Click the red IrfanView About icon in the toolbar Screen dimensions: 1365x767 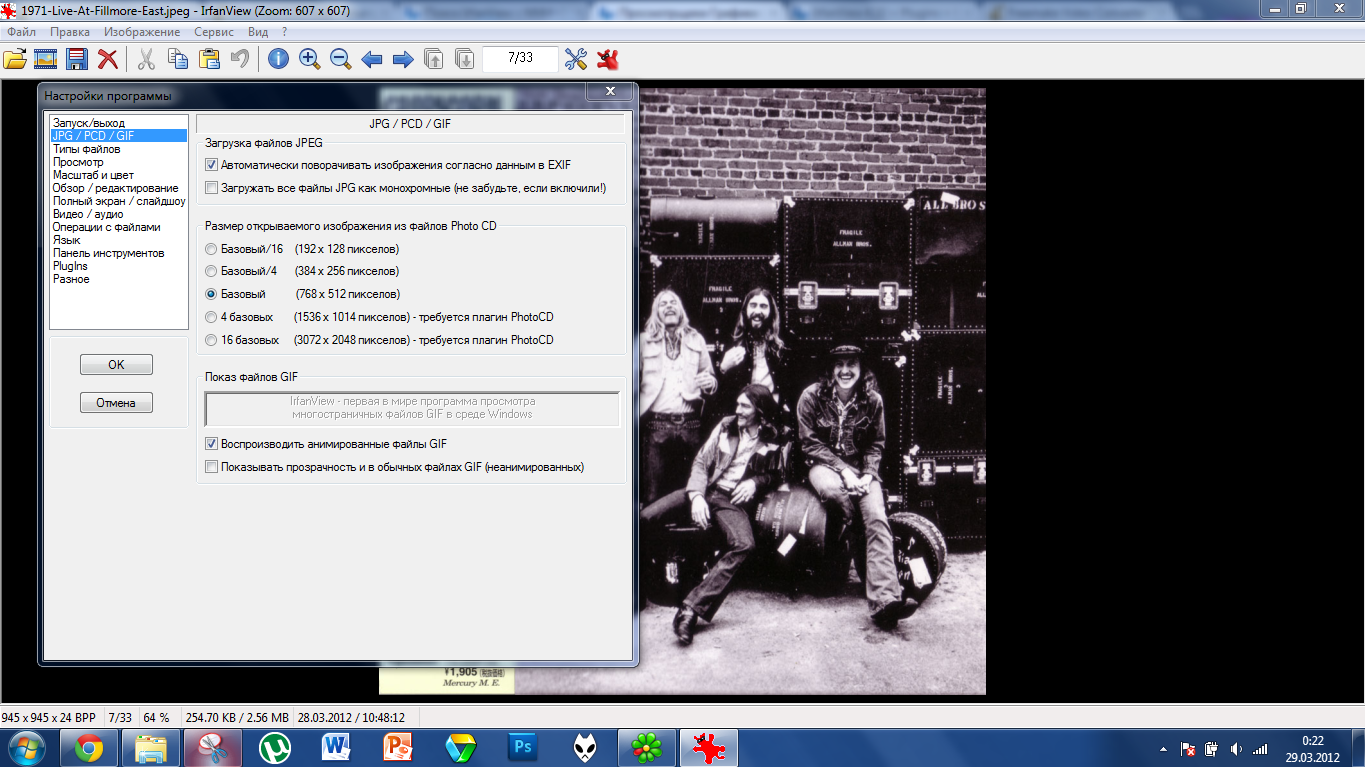point(606,59)
